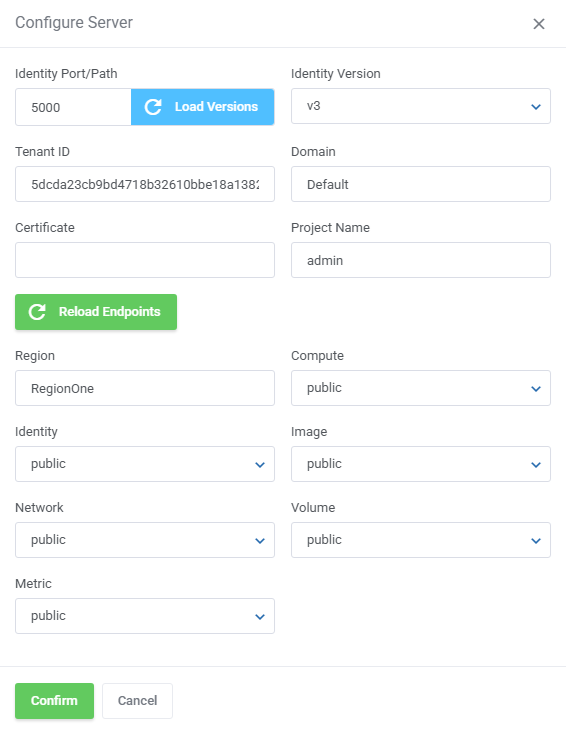Click the Metric label
Viewport: 566px width, 734px height.
(33, 584)
